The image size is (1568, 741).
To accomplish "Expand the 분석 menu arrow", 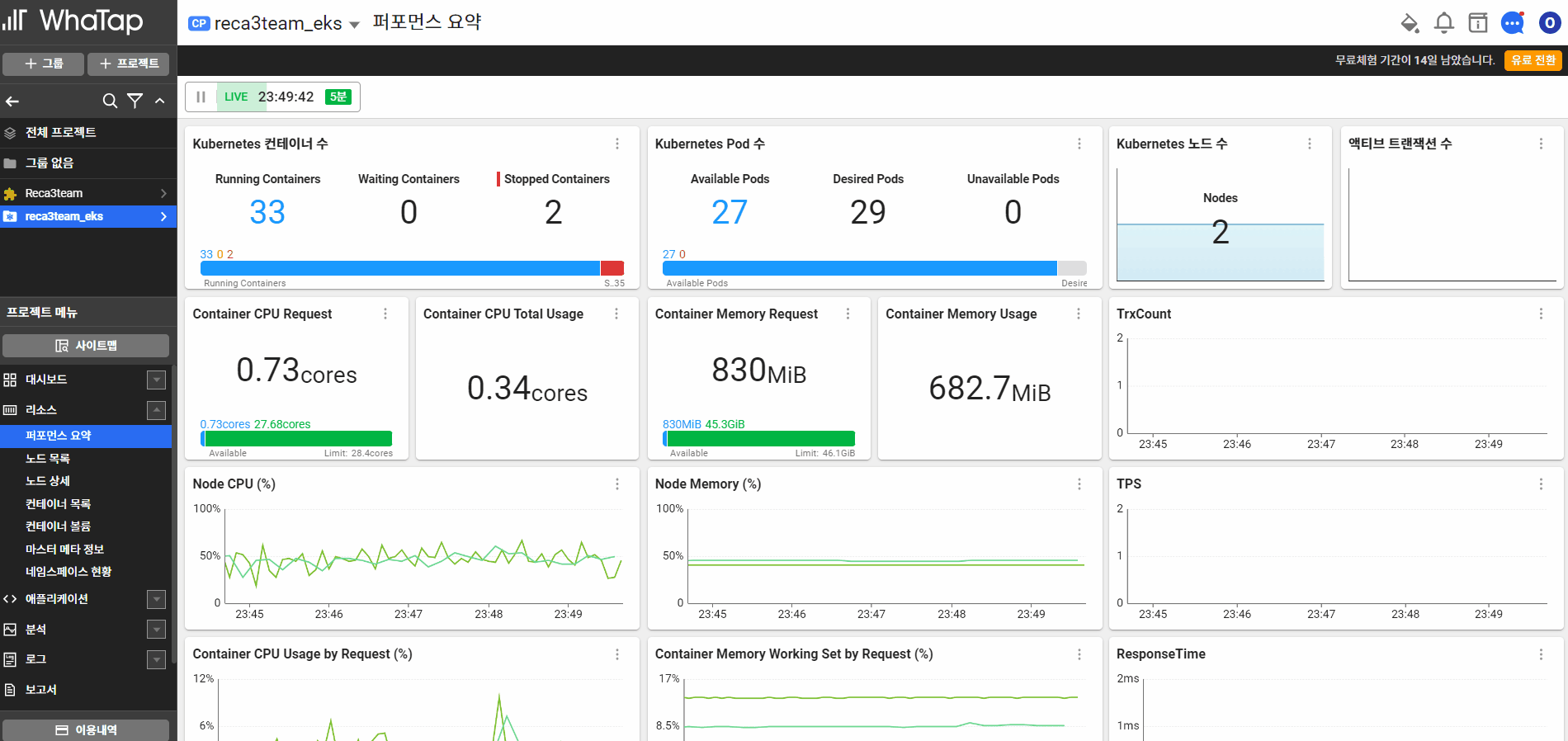I will 156,630.
